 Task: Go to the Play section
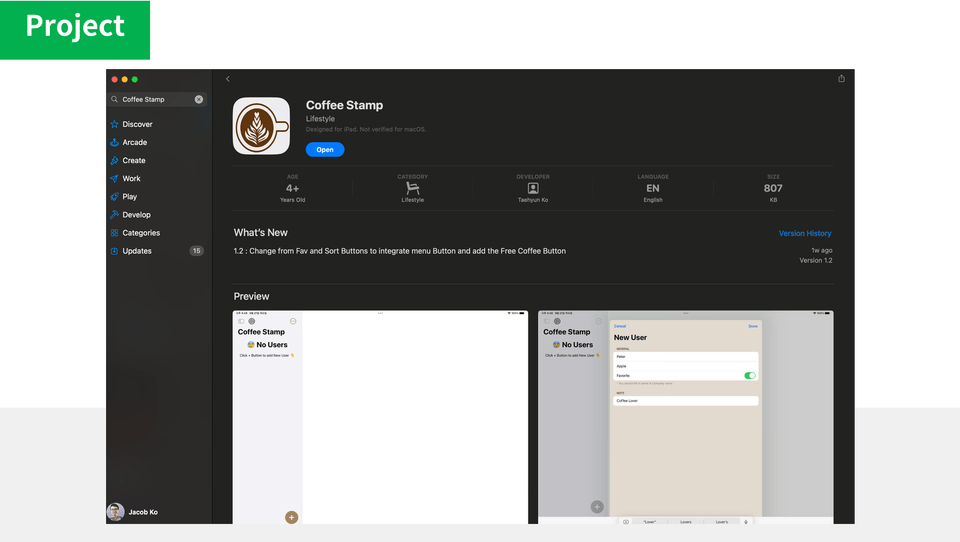click(129, 197)
